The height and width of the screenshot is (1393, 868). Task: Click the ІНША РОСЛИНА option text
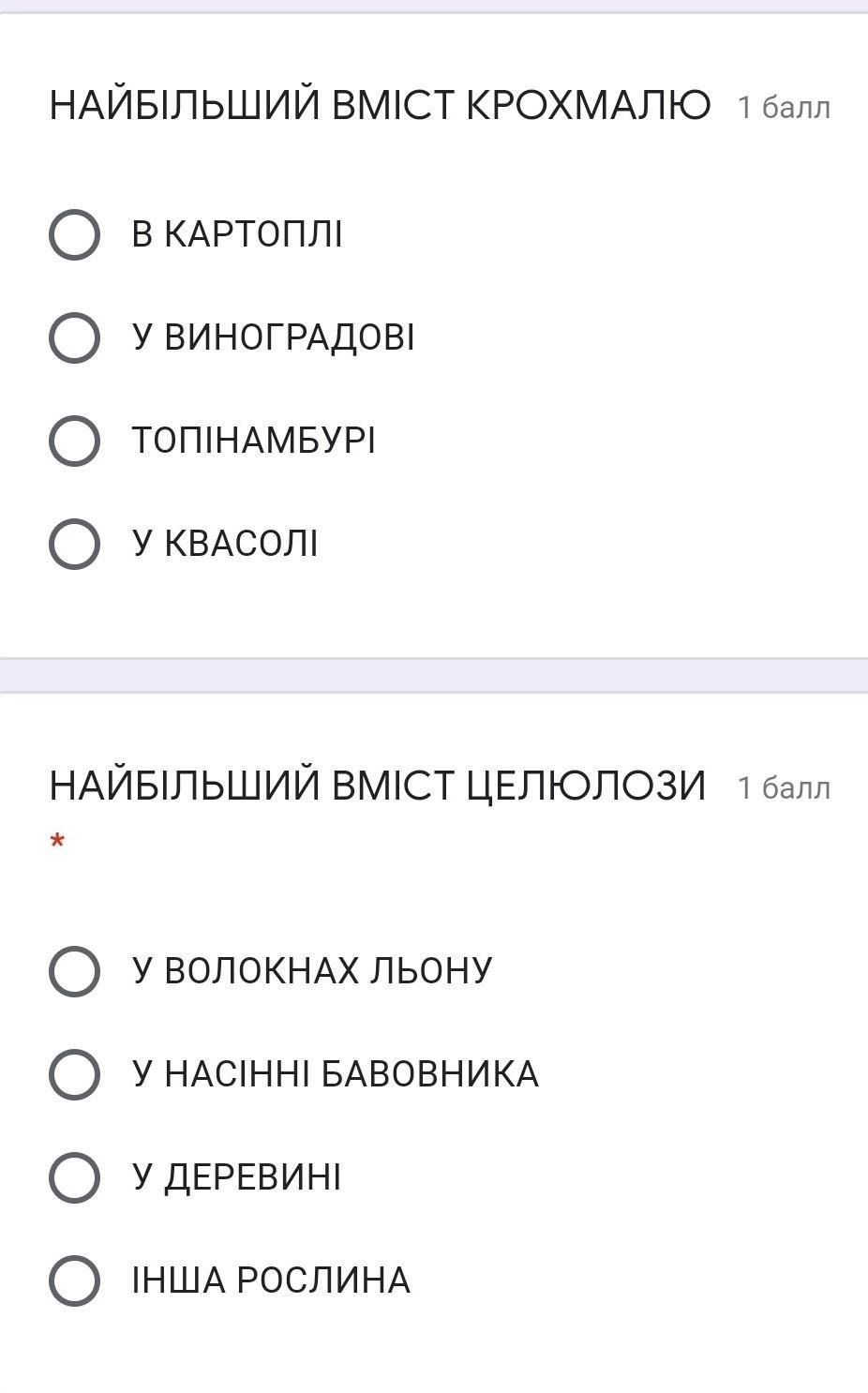coord(271,1281)
